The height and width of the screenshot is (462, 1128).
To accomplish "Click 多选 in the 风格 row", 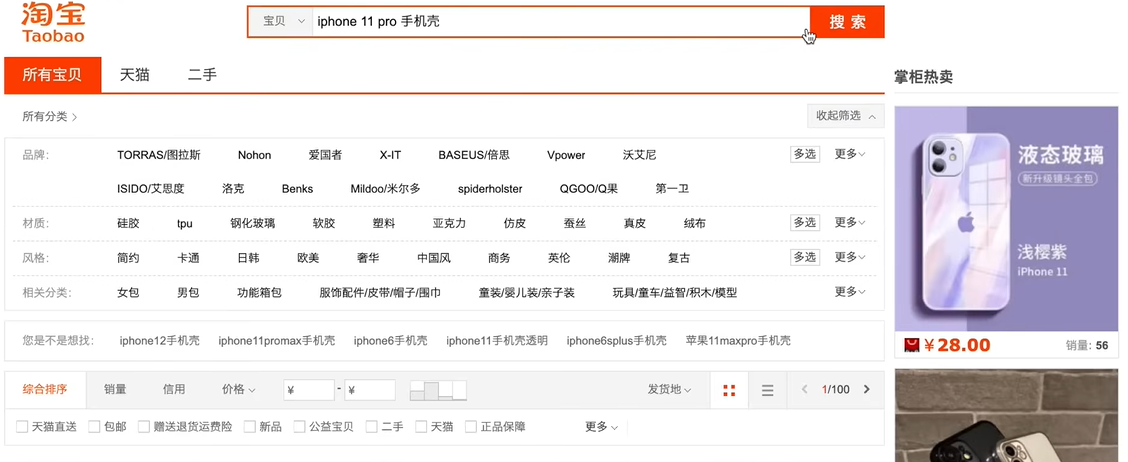I will 805,257.
